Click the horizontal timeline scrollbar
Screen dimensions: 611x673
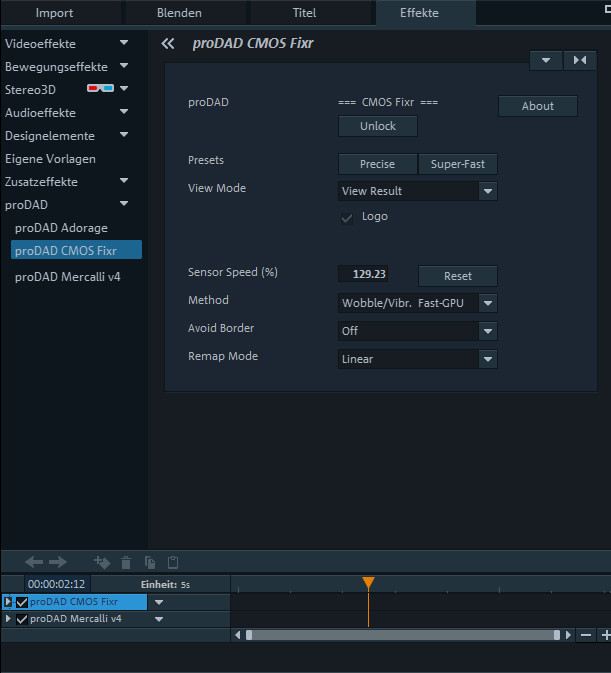point(402,635)
